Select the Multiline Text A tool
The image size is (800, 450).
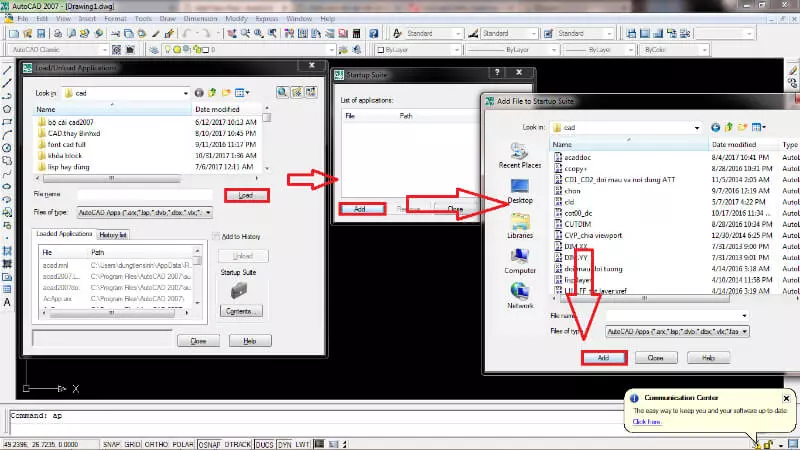pyautogui.click(x=7, y=302)
